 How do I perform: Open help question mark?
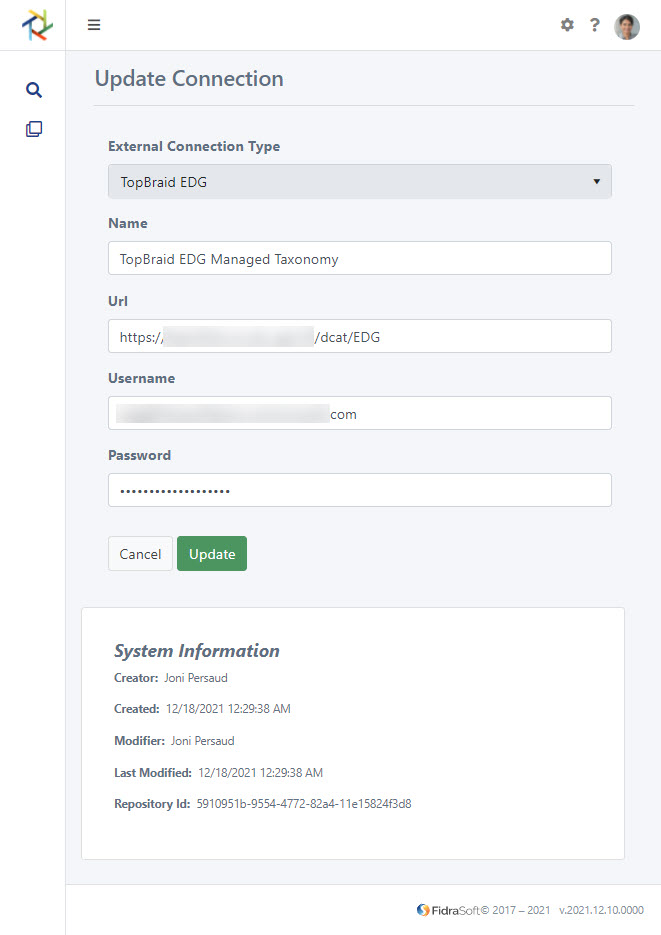(594, 25)
